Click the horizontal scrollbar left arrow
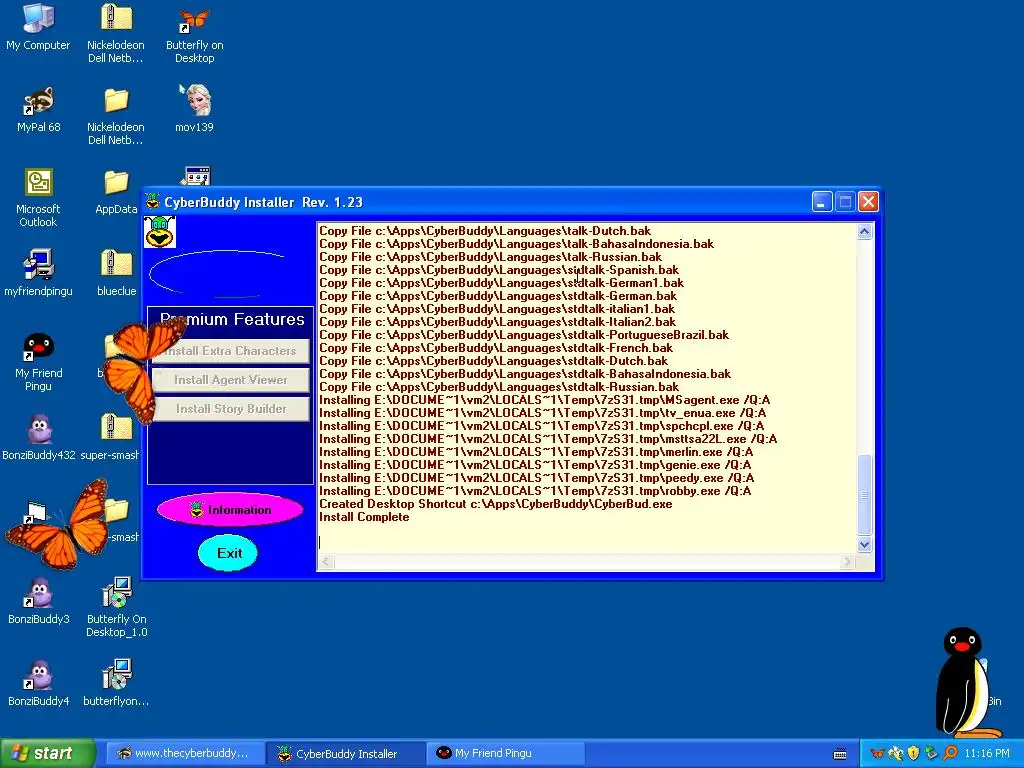Viewport: 1024px width, 768px height. tap(327, 562)
